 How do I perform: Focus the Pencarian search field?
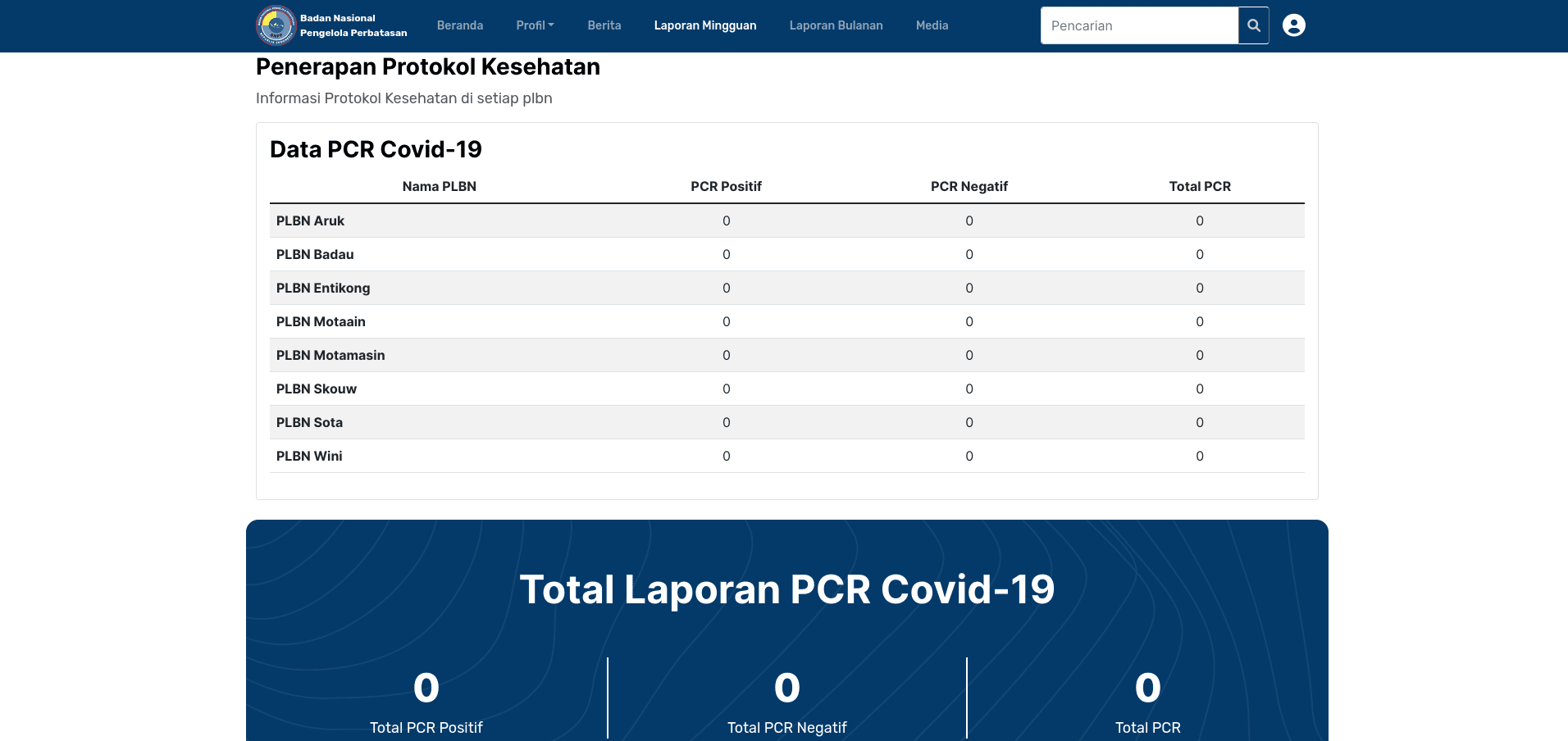coord(1139,25)
